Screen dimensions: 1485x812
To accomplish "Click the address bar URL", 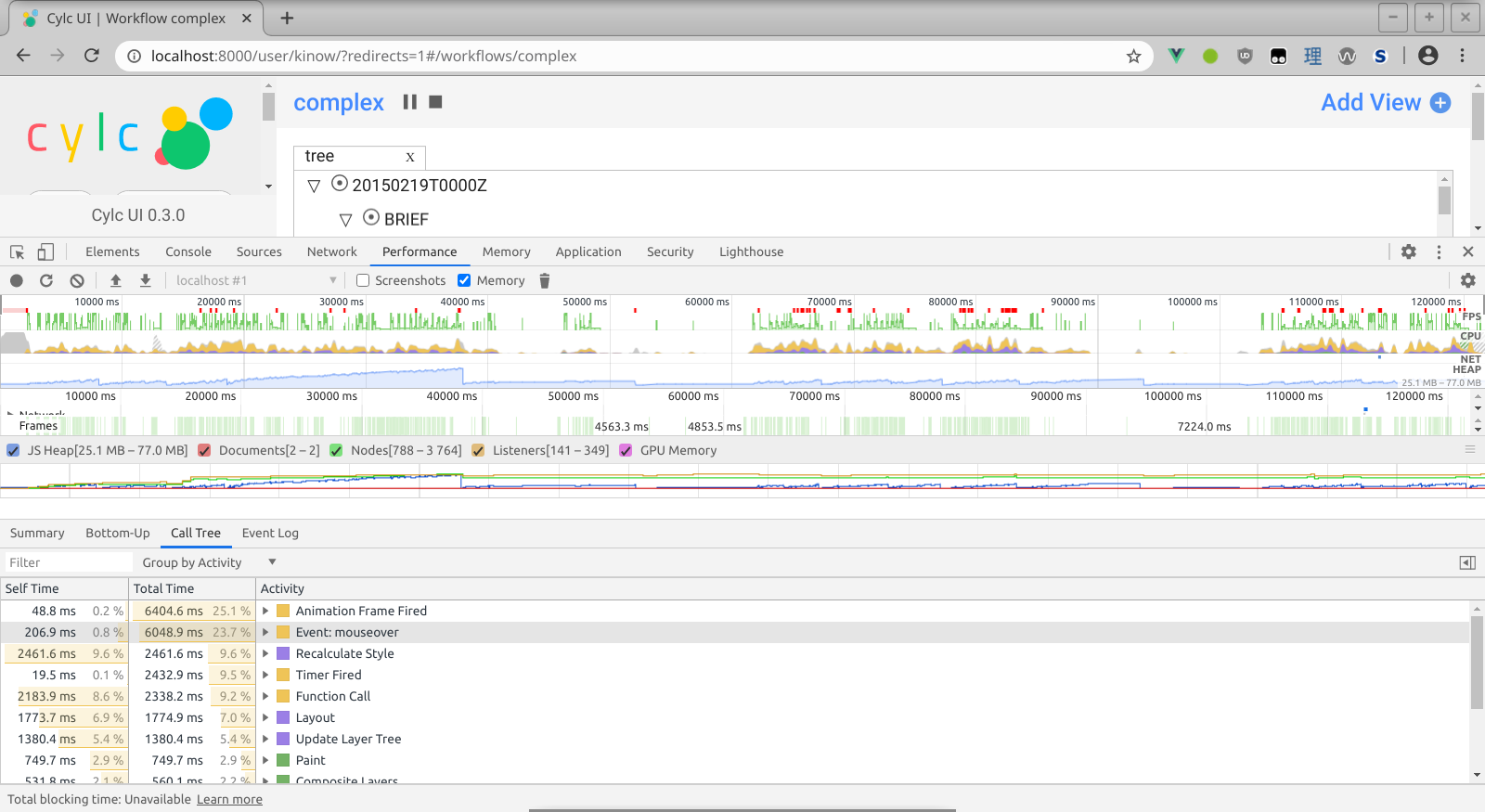I will (x=364, y=56).
